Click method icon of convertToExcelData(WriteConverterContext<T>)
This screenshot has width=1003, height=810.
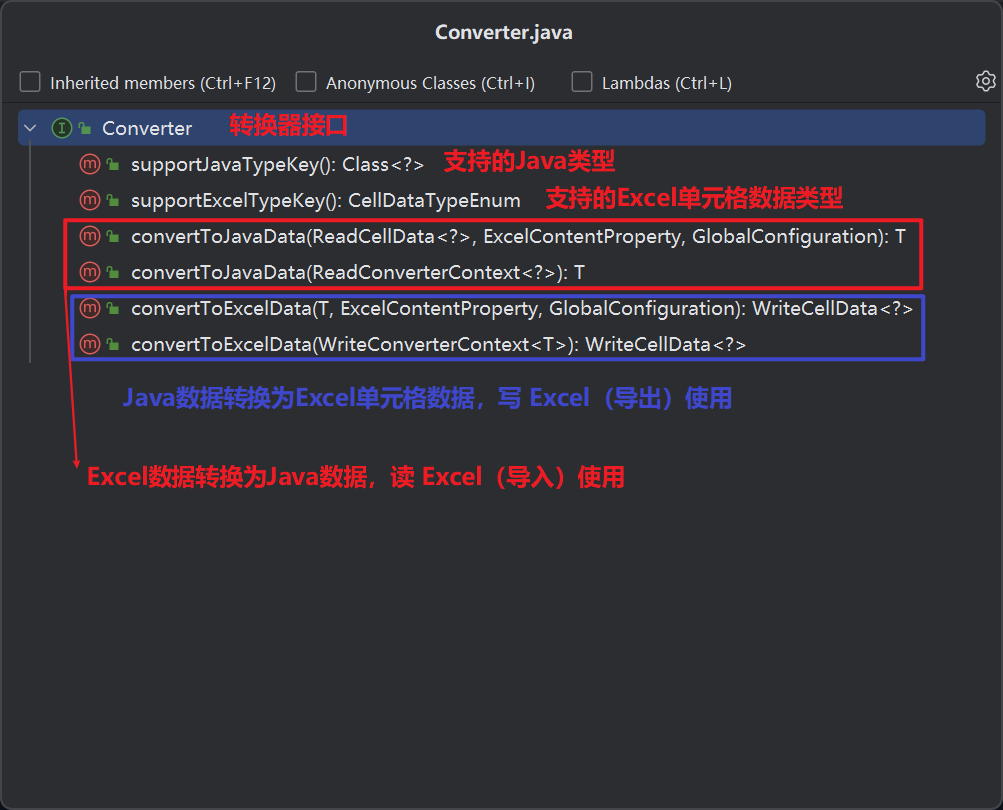pos(90,344)
